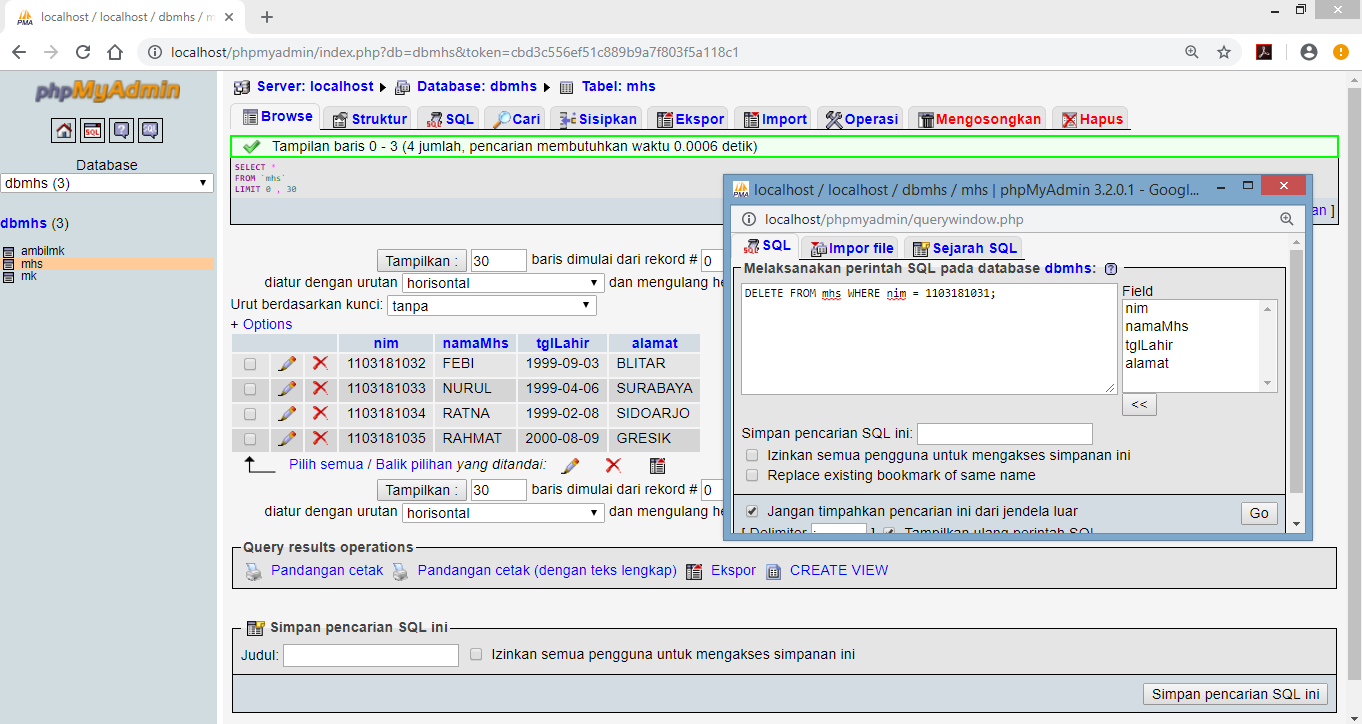Open a new browser tab
The width and height of the screenshot is (1362, 724).
(267, 17)
